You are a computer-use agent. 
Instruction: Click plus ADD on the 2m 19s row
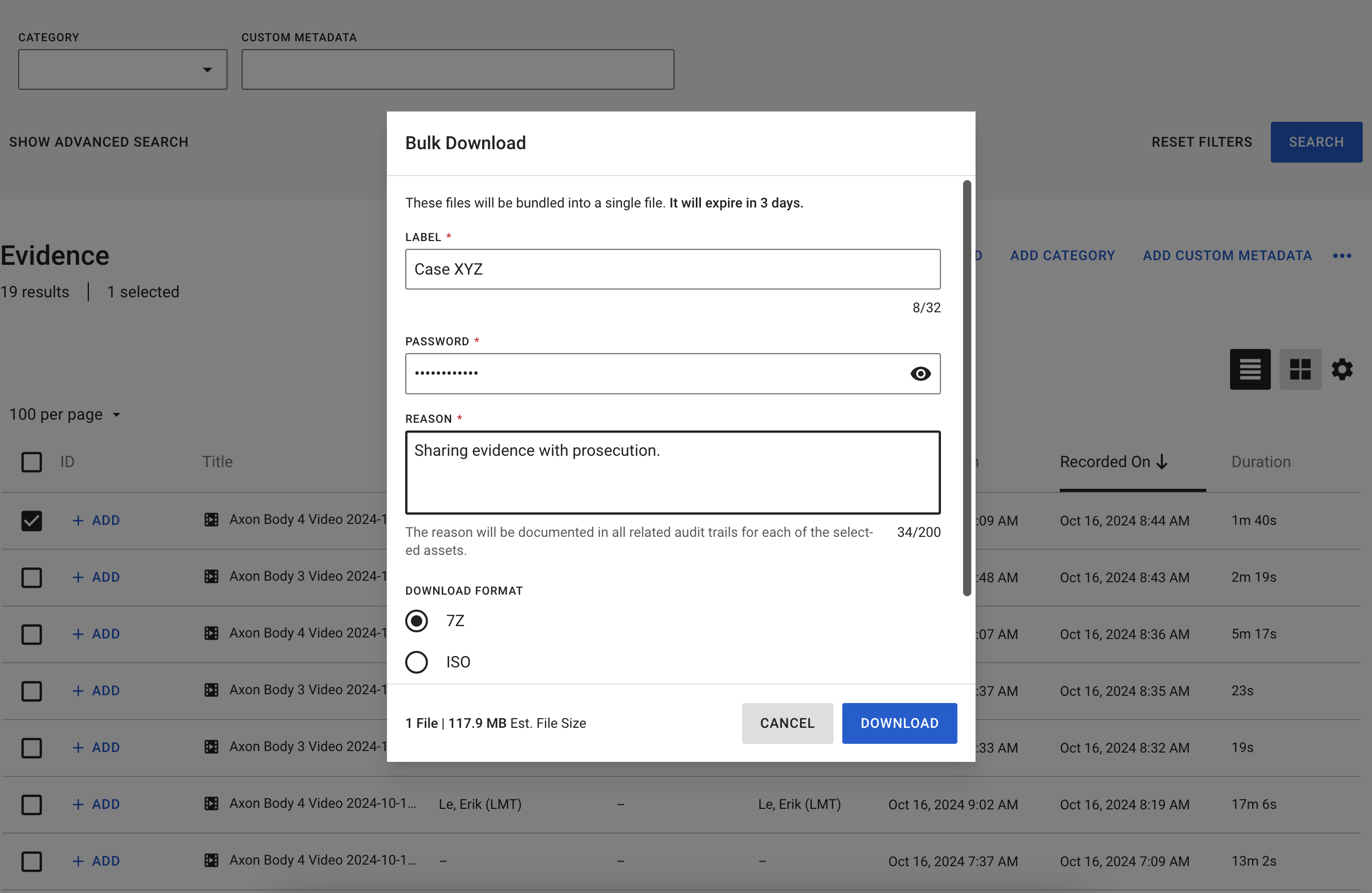[x=97, y=577]
